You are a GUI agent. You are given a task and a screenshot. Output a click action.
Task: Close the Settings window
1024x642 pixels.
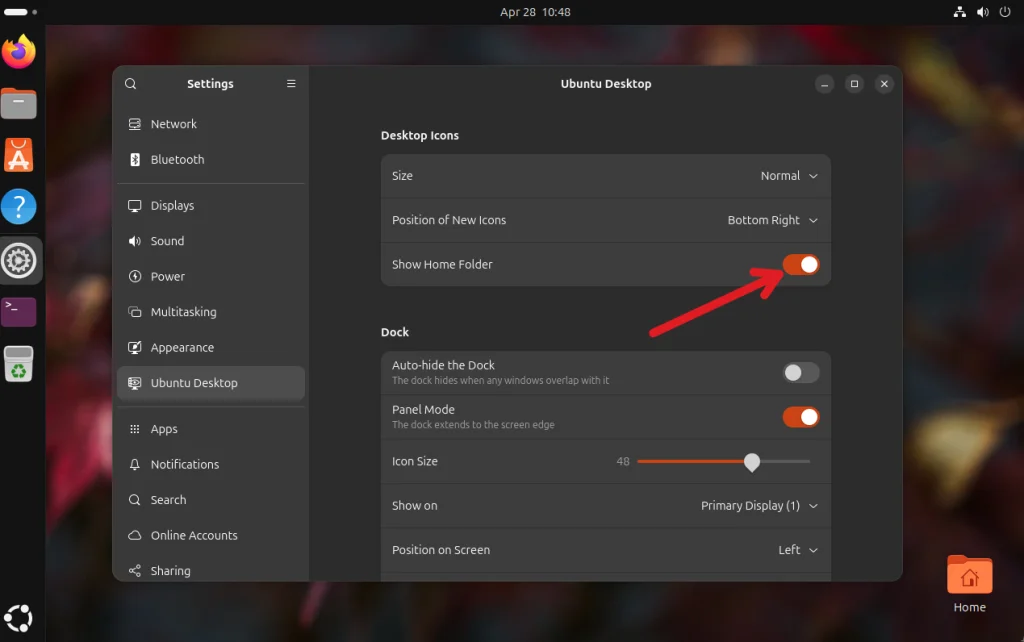click(884, 84)
